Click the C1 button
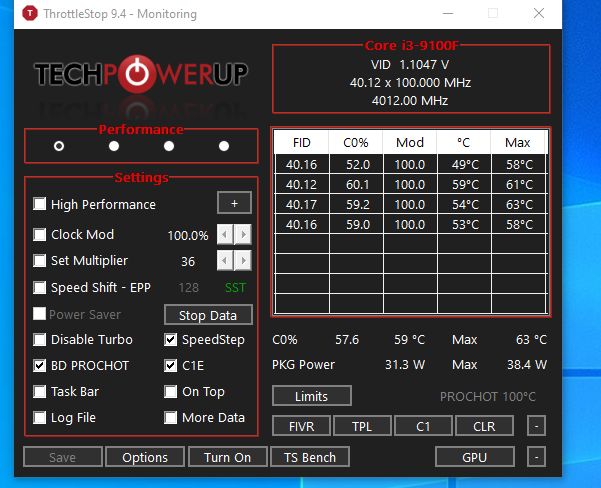The image size is (601, 488). [x=423, y=426]
